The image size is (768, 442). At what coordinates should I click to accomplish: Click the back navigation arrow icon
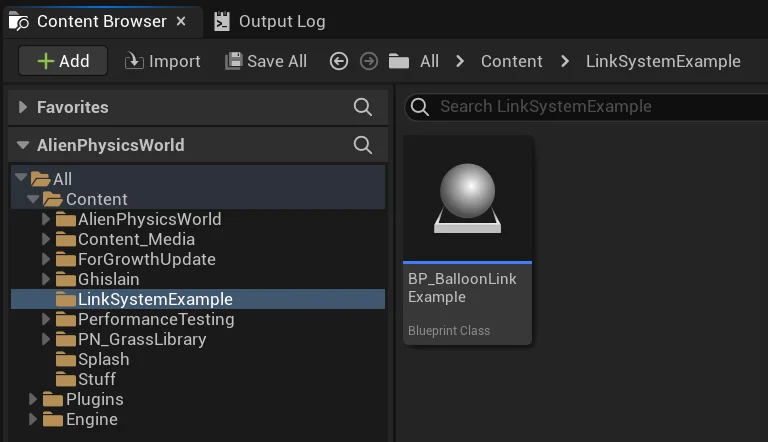(338, 61)
